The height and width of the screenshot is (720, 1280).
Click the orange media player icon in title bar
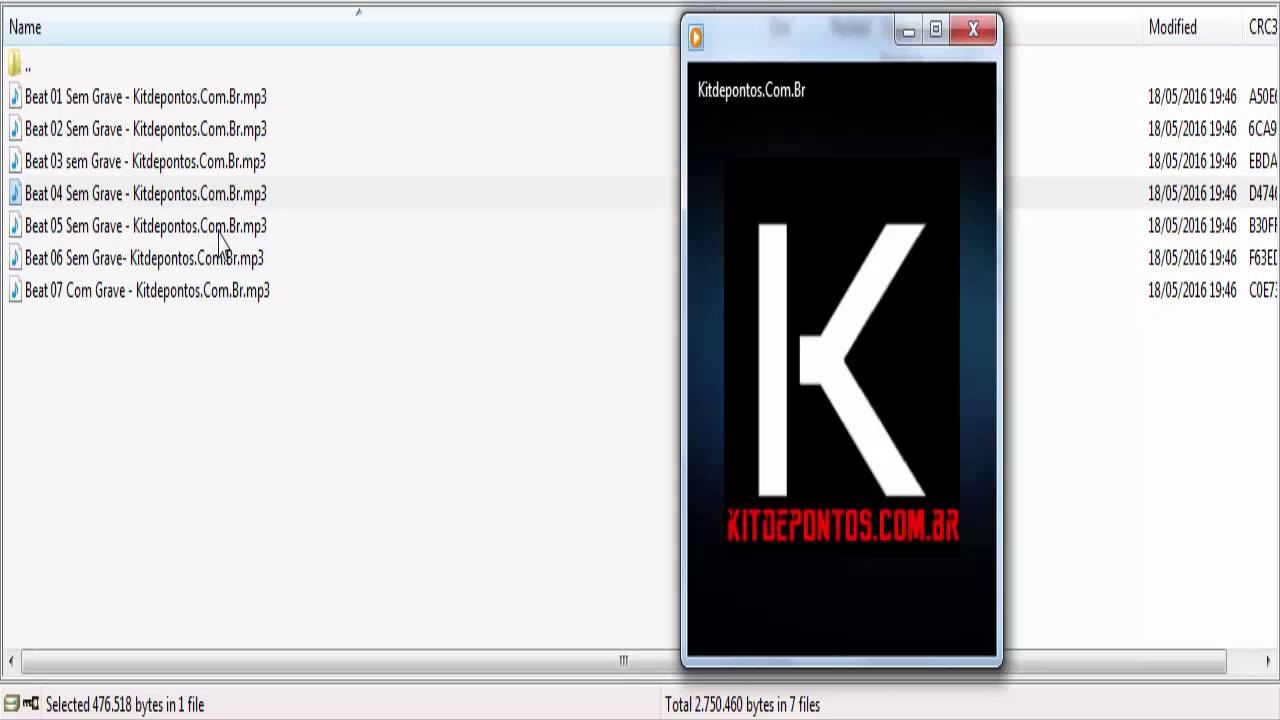click(x=696, y=37)
